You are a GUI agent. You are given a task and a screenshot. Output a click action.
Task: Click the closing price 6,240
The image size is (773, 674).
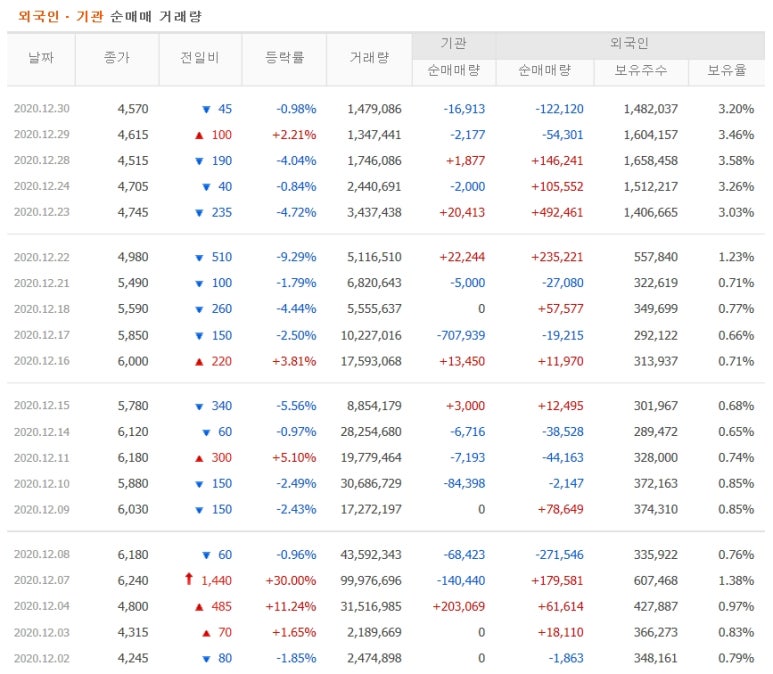pyautogui.click(x=133, y=581)
